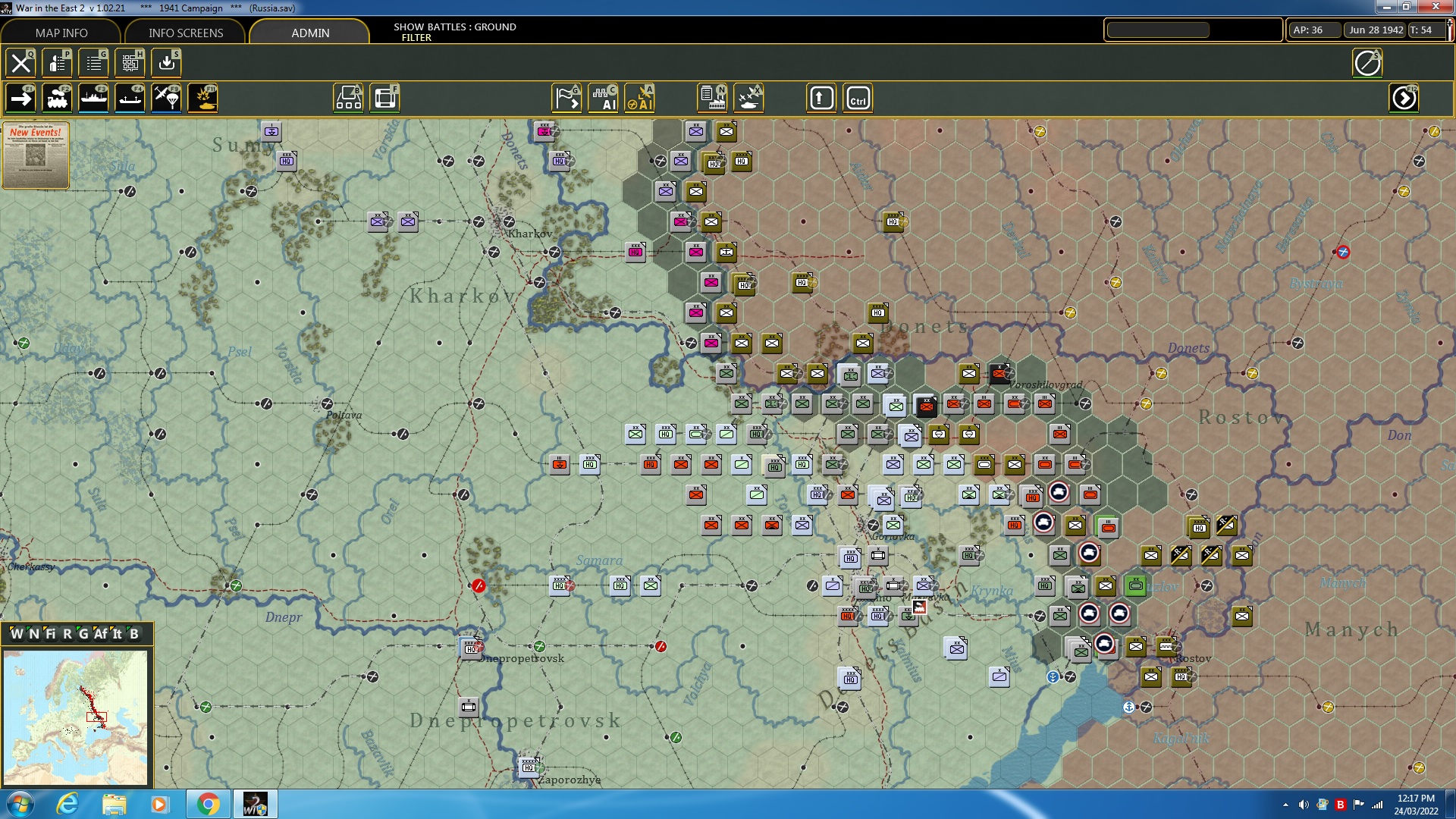Select Air transport parachute icon (F9)
The height and width of the screenshot is (819, 1456).
pyautogui.click(x=167, y=99)
